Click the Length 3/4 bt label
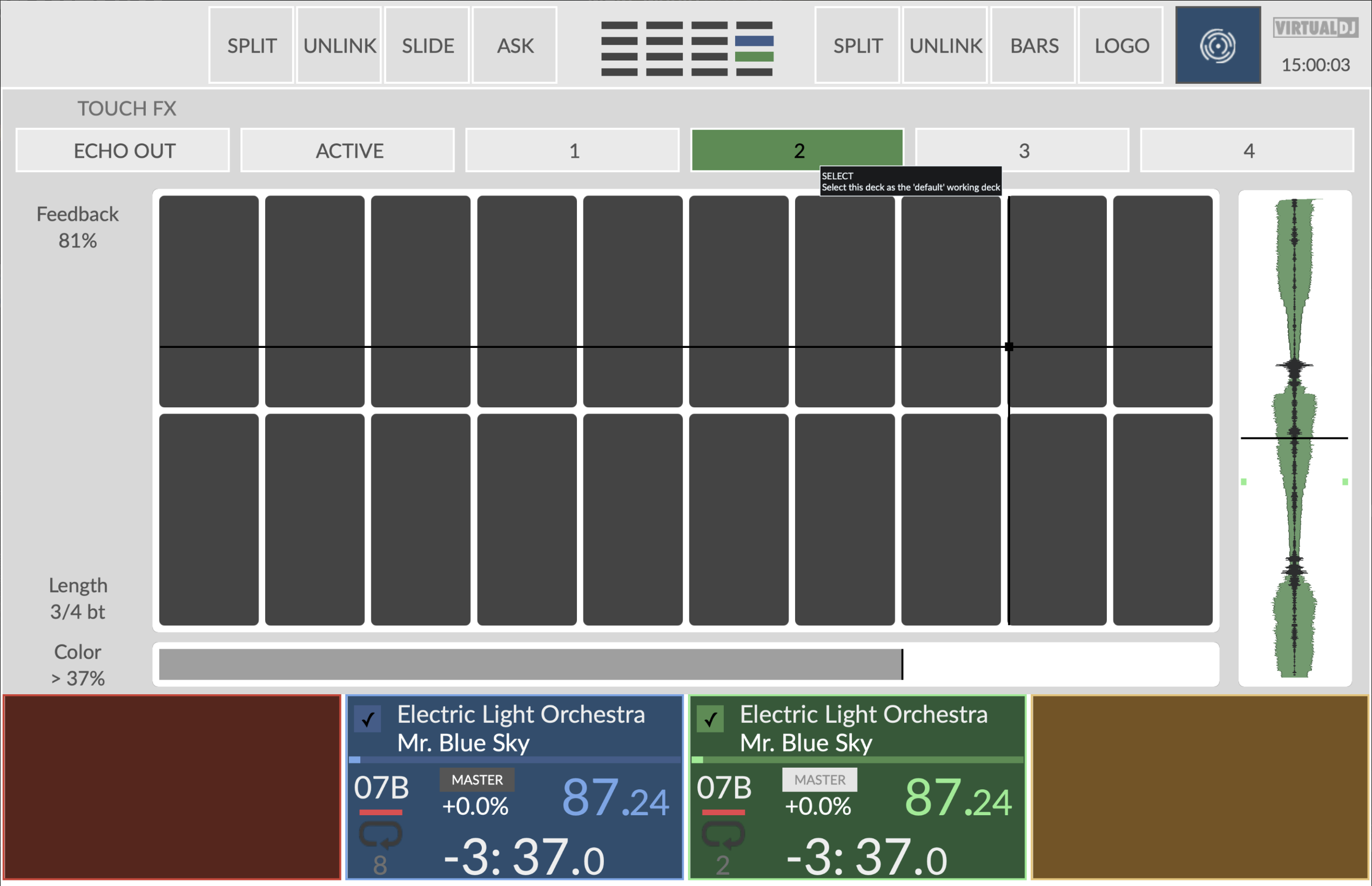1372x886 pixels. 78,599
